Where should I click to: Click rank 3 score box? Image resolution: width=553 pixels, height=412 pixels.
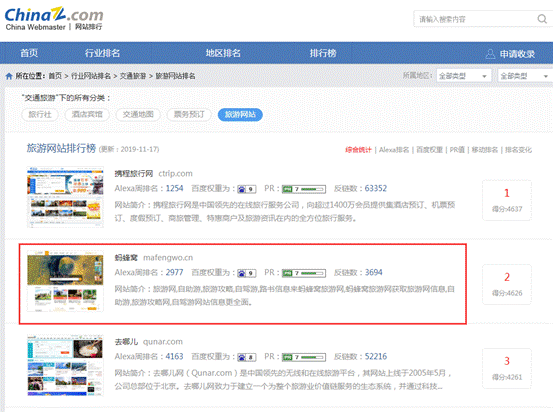(x=507, y=368)
